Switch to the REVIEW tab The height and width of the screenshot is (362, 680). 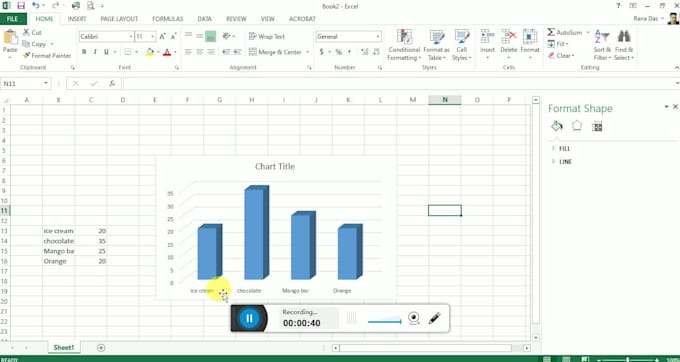coord(236,19)
